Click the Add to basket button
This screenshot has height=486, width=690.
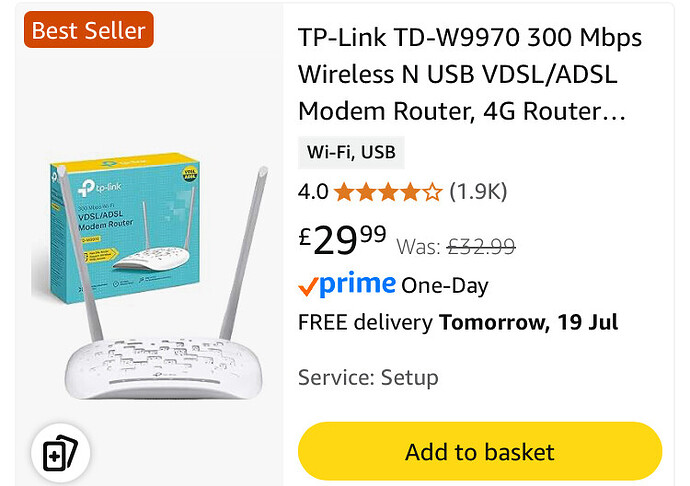click(x=480, y=452)
